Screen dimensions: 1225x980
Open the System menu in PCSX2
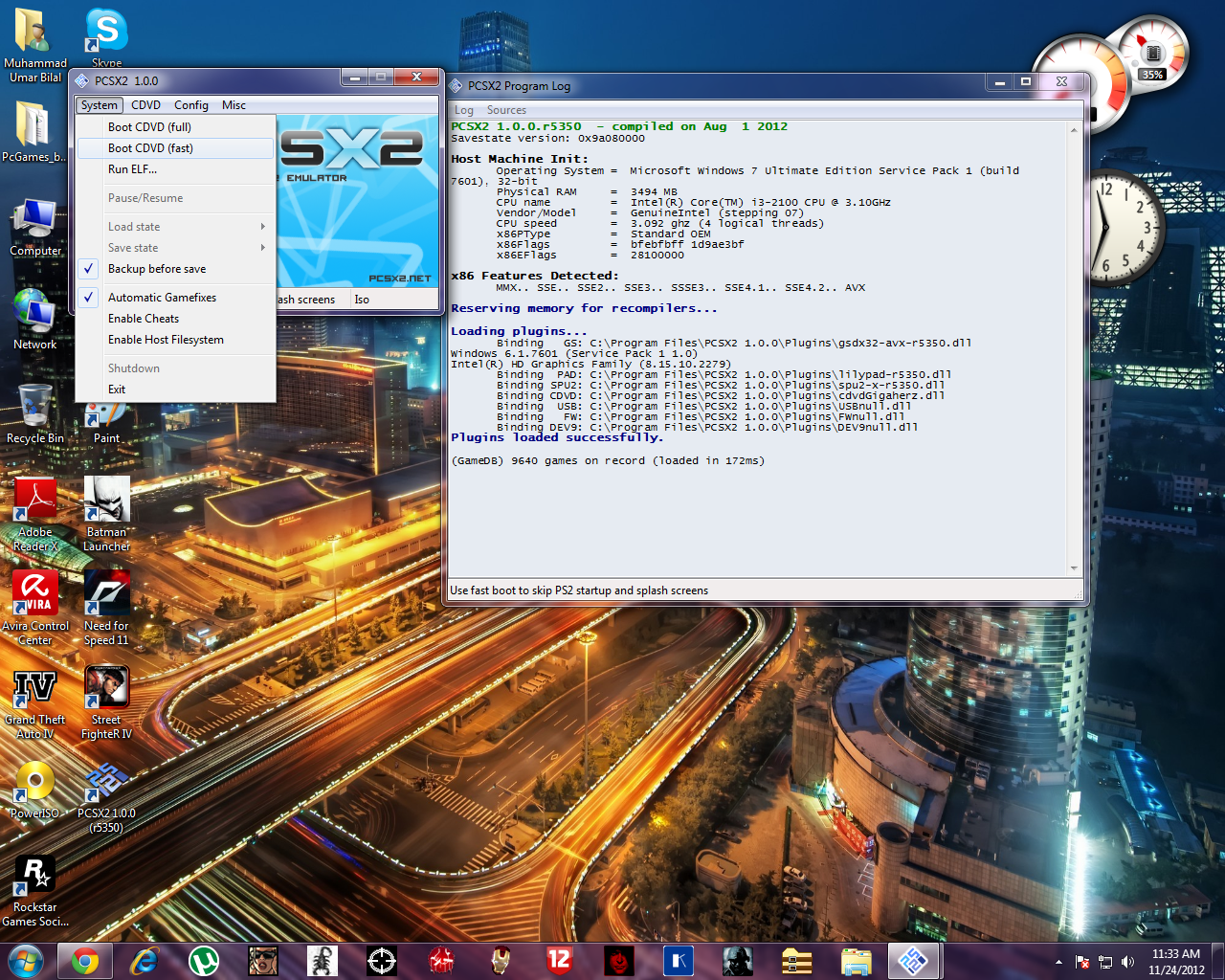click(100, 105)
